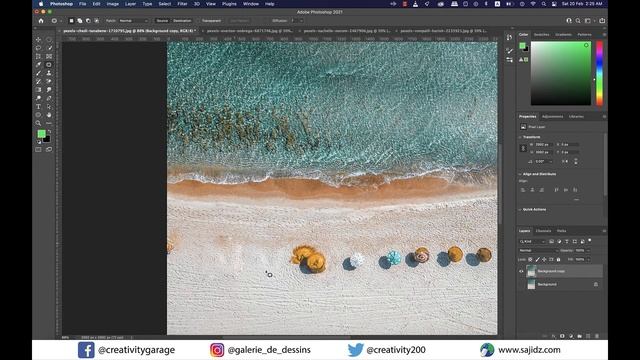Switch to the Adjustments tab
Viewport: 640px width, 360px height.
point(552,117)
